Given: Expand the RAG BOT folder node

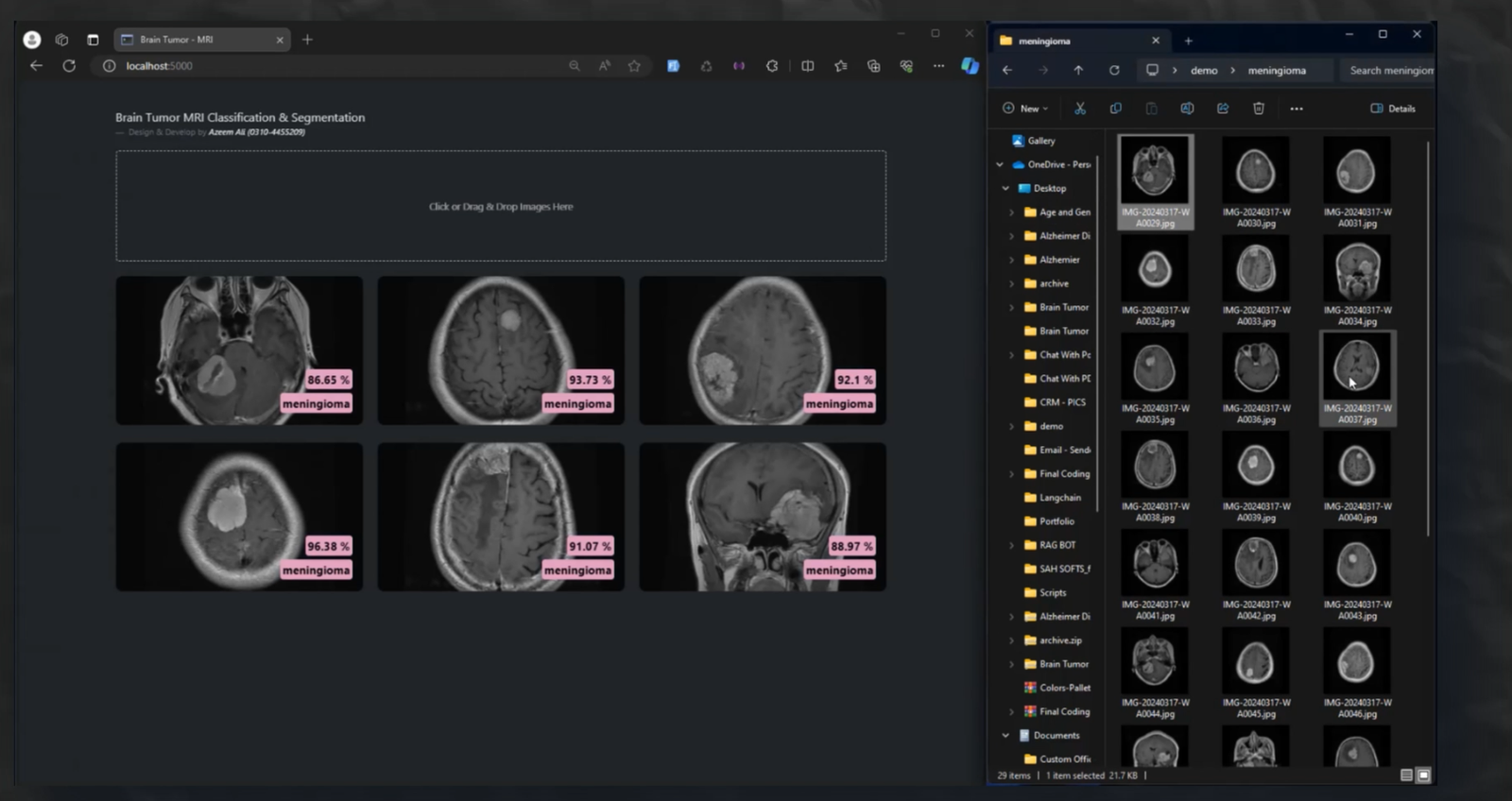Looking at the screenshot, I should [1012, 545].
